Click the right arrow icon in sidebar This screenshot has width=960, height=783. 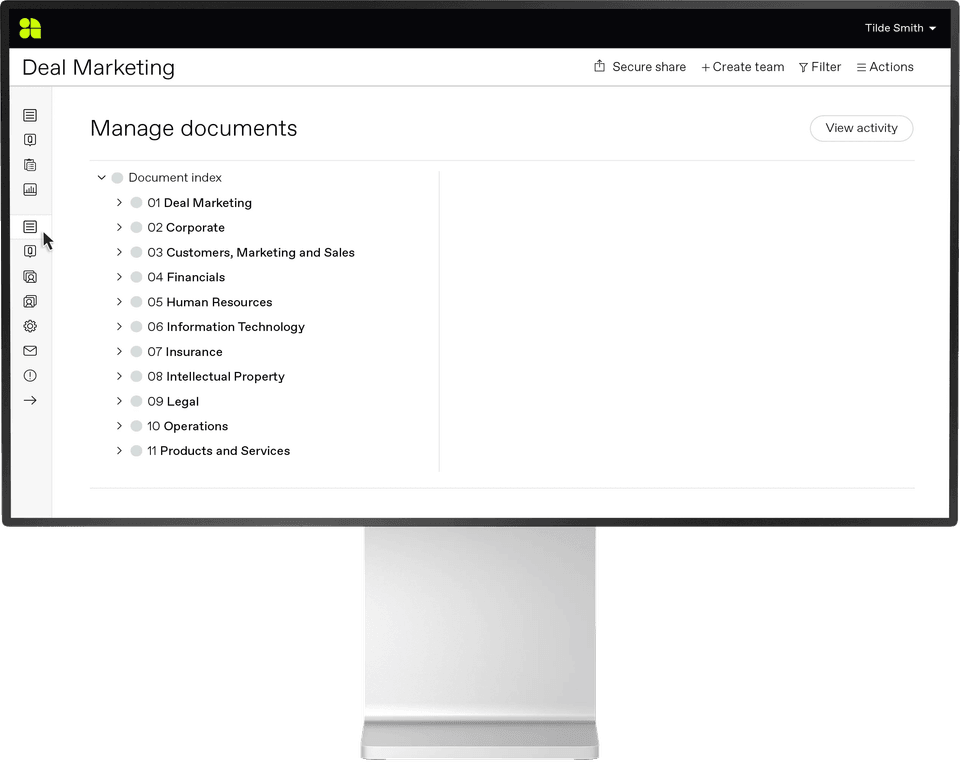click(30, 401)
